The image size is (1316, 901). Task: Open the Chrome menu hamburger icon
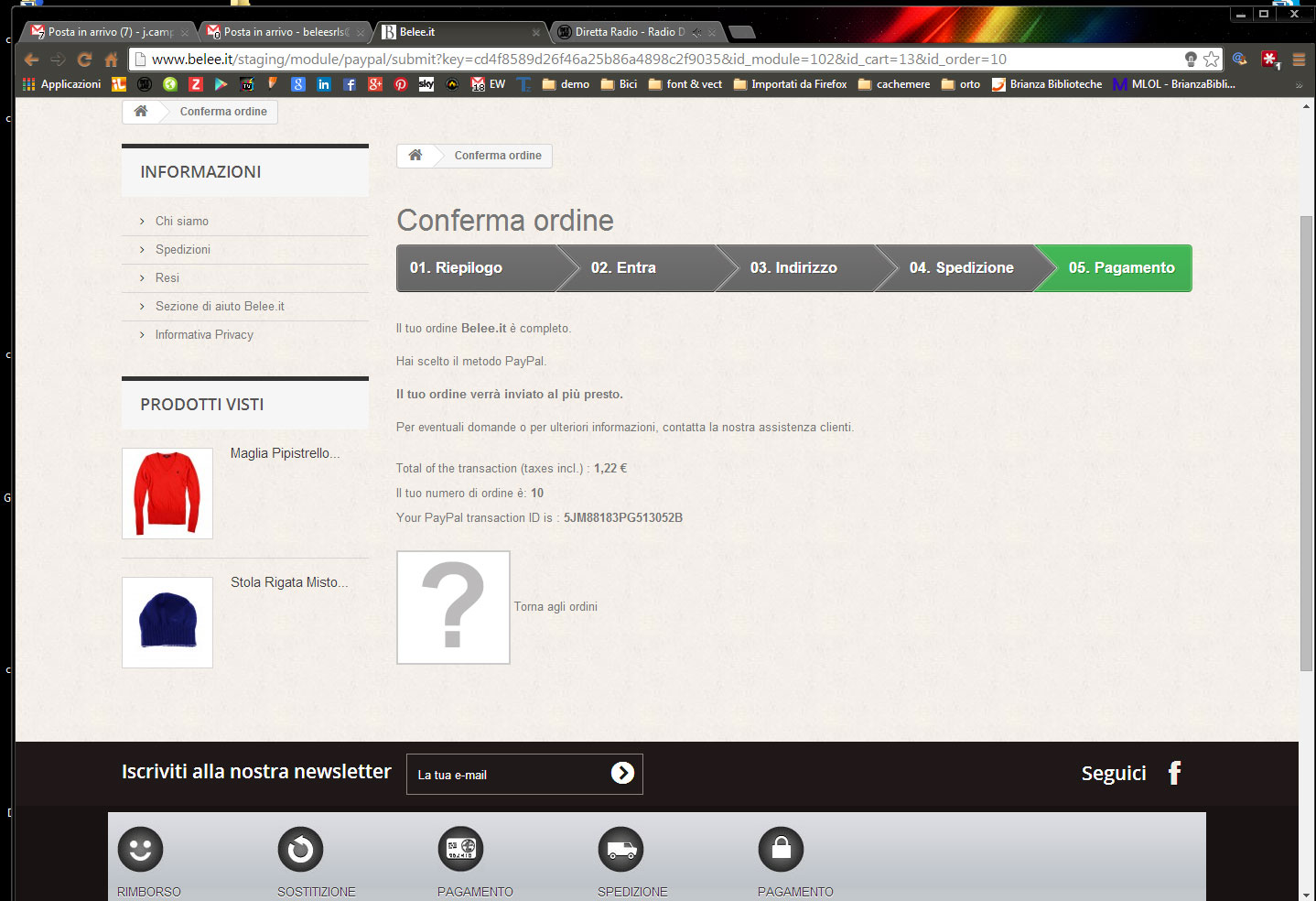[1299, 60]
